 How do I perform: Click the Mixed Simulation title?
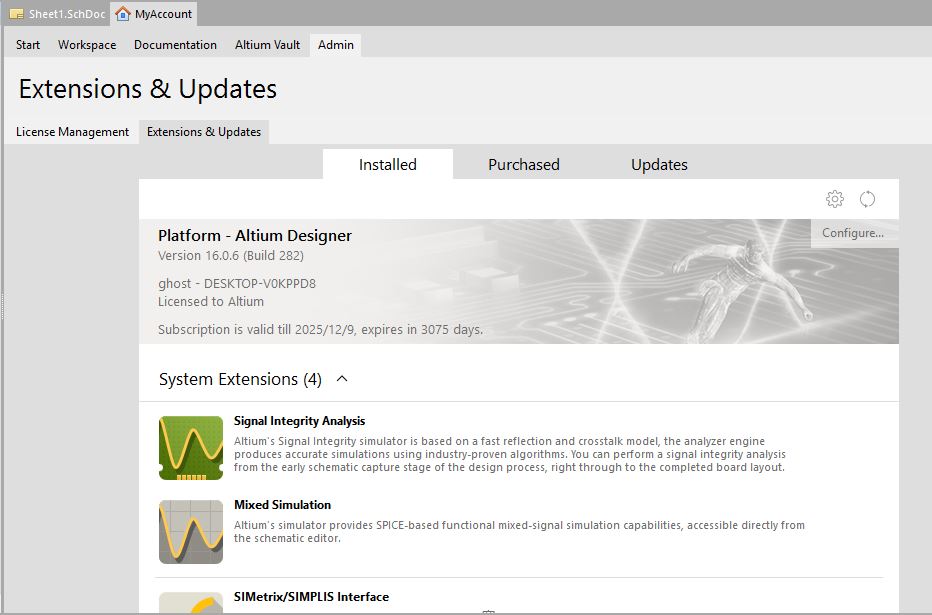282,505
